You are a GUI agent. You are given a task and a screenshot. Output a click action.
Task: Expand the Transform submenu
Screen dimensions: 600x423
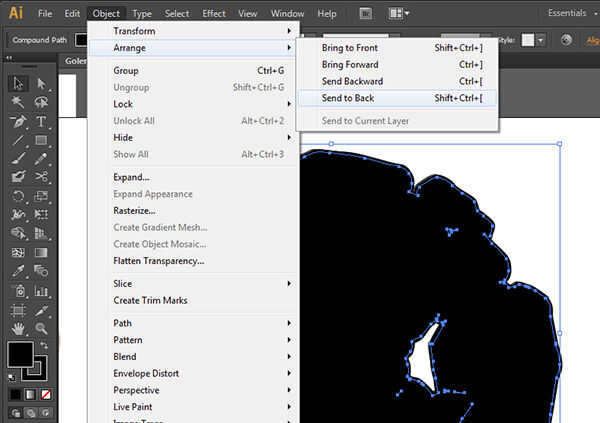click(193, 31)
